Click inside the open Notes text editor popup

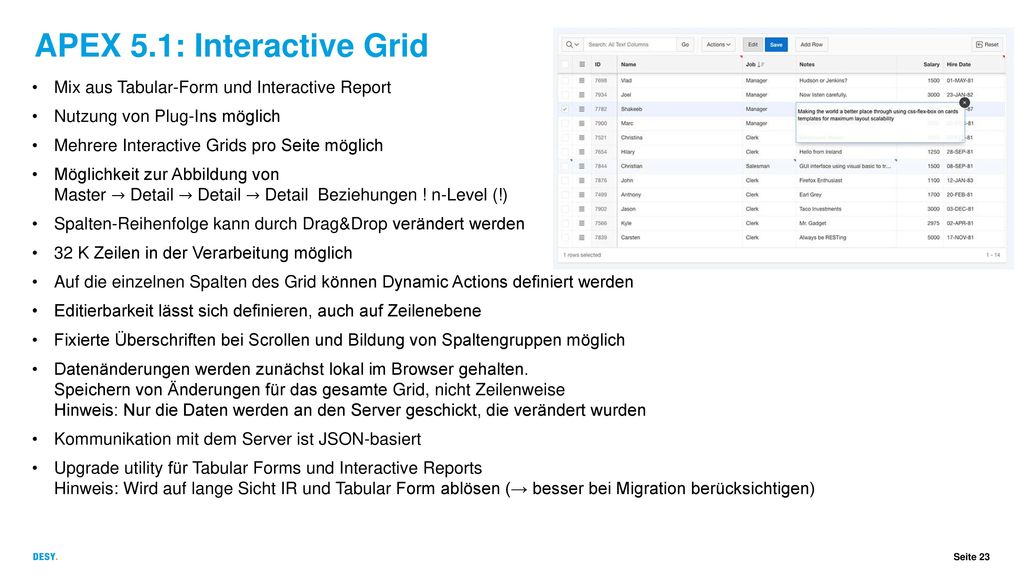pyautogui.click(x=880, y=123)
